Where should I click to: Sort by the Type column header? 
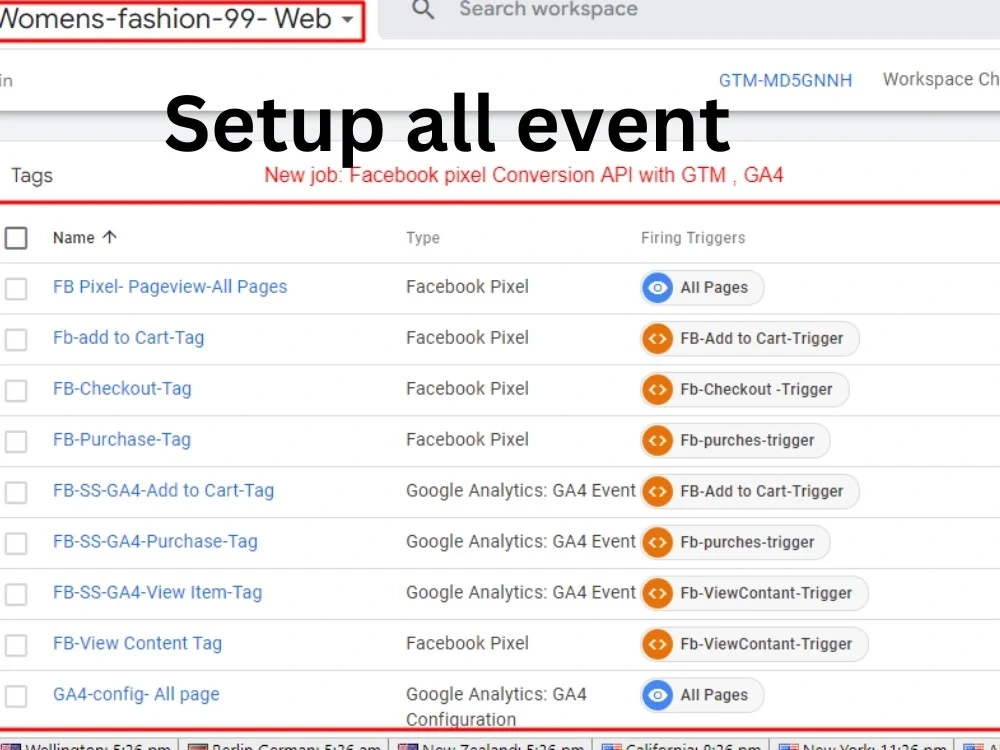point(423,238)
